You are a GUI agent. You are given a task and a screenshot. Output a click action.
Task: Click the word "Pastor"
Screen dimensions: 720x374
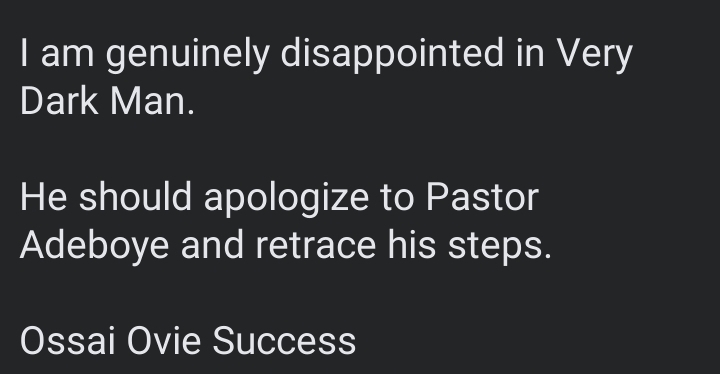point(482,197)
